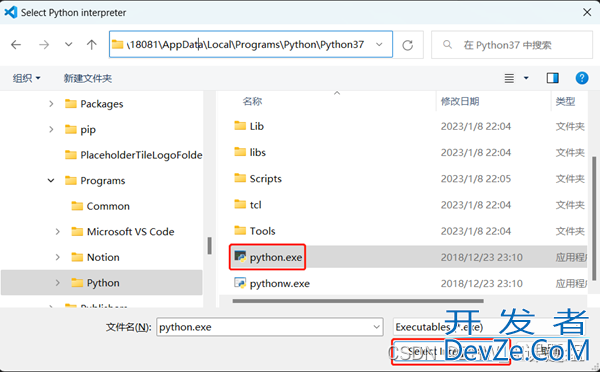Click the tcl folder icon
This screenshot has width=600, height=372.
(x=240, y=204)
